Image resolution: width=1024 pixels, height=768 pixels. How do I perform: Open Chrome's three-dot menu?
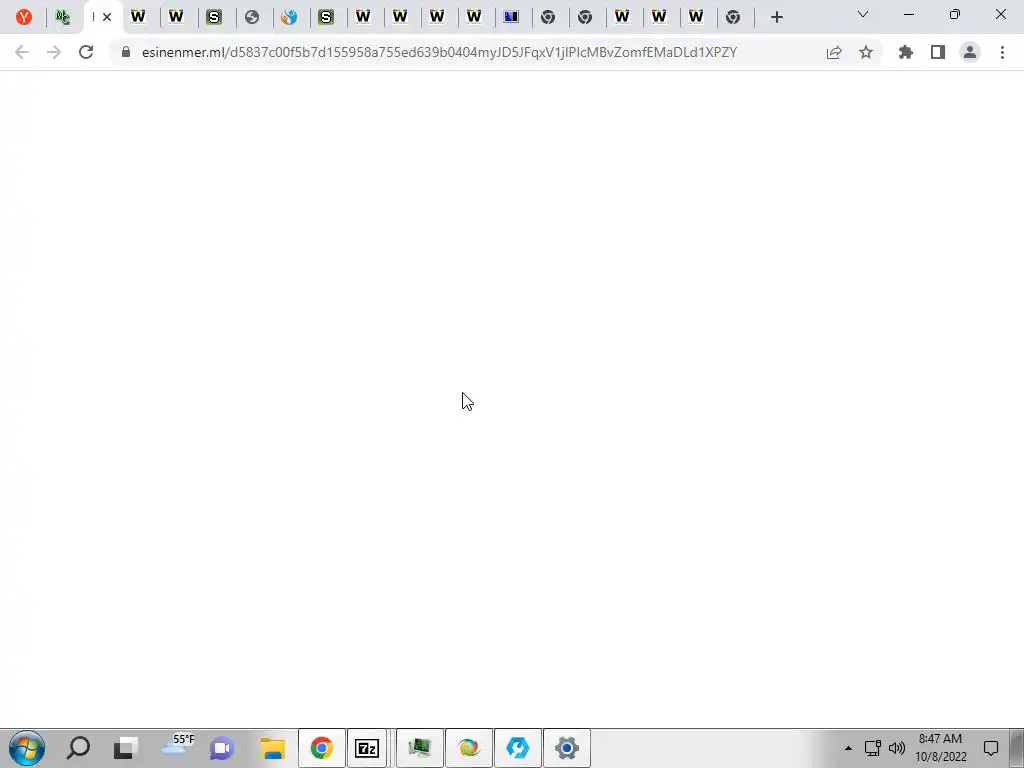coord(1002,52)
